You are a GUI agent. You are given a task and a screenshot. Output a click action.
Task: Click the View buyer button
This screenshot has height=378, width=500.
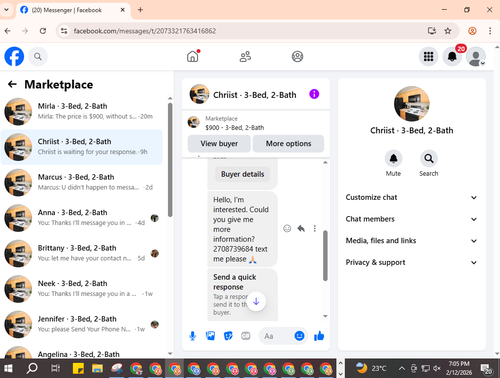tap(219, 144)
